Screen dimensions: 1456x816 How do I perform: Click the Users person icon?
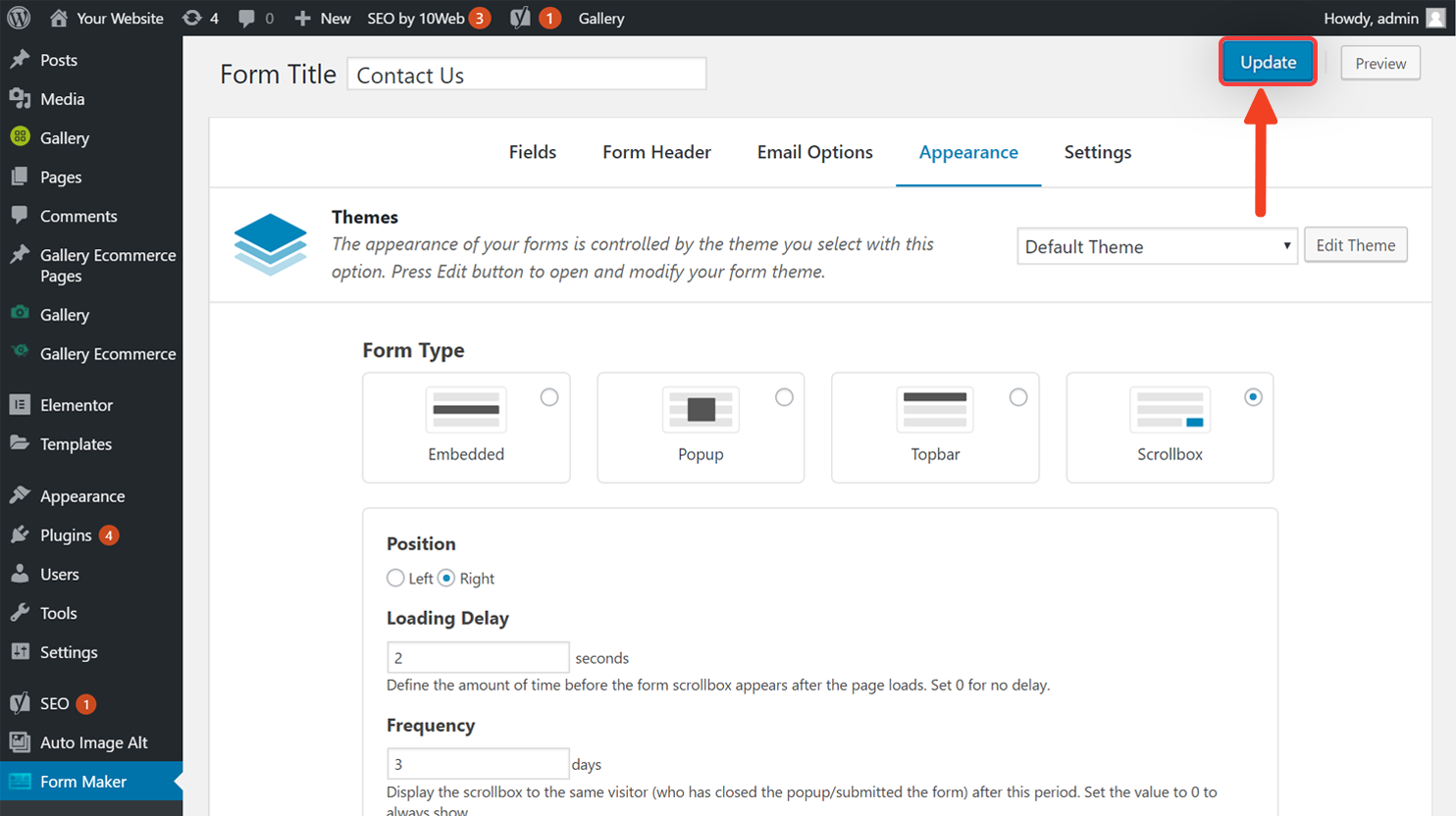20,574
